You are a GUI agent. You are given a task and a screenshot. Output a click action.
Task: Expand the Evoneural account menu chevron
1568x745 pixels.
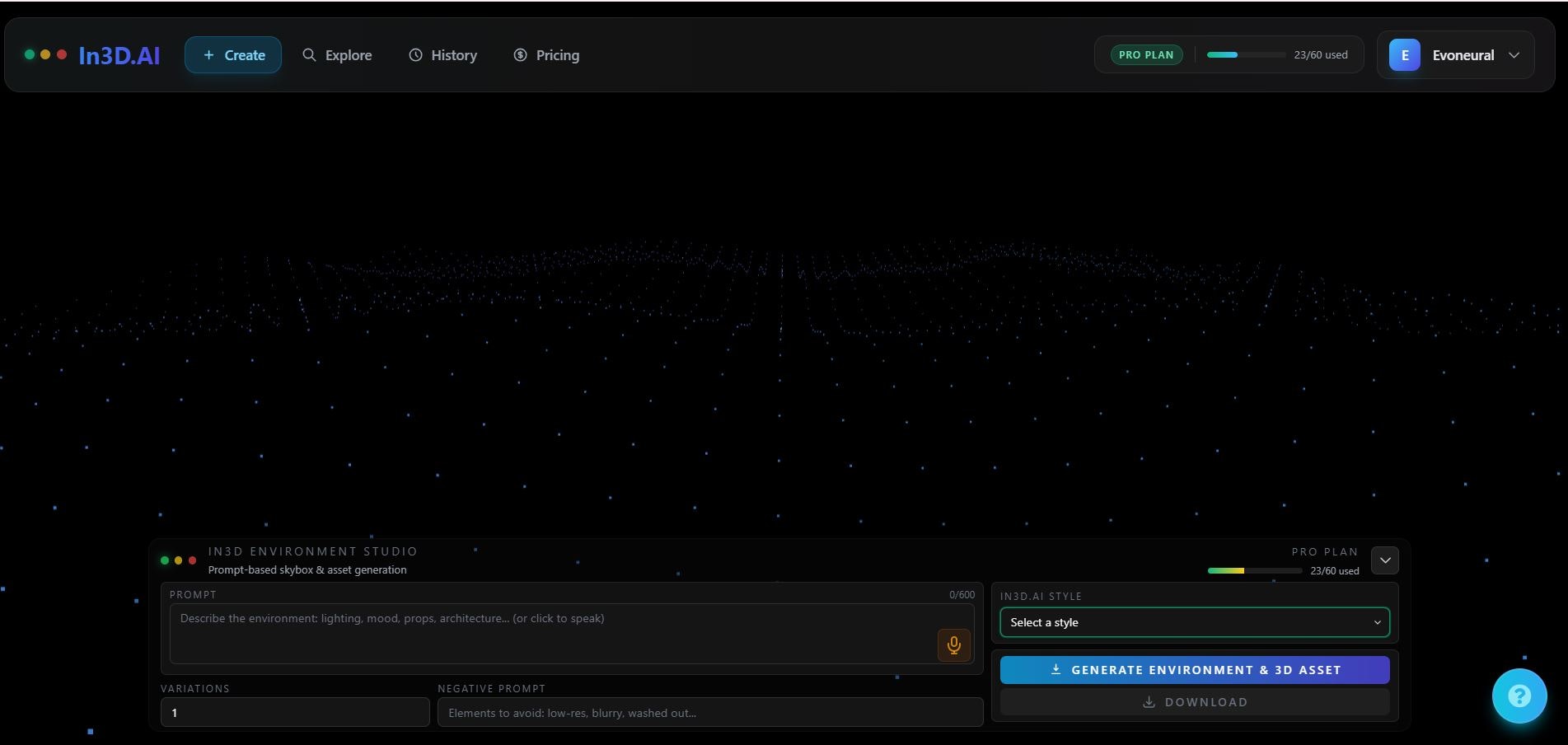click(x=1514, y=55)
